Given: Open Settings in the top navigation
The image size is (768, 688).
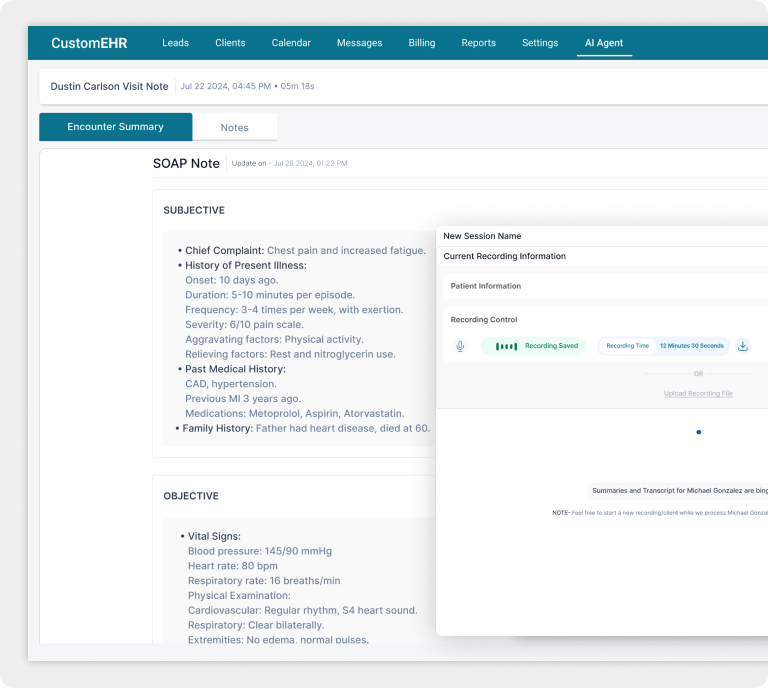Looking at the screenshot, I should [x=540, y=43].
